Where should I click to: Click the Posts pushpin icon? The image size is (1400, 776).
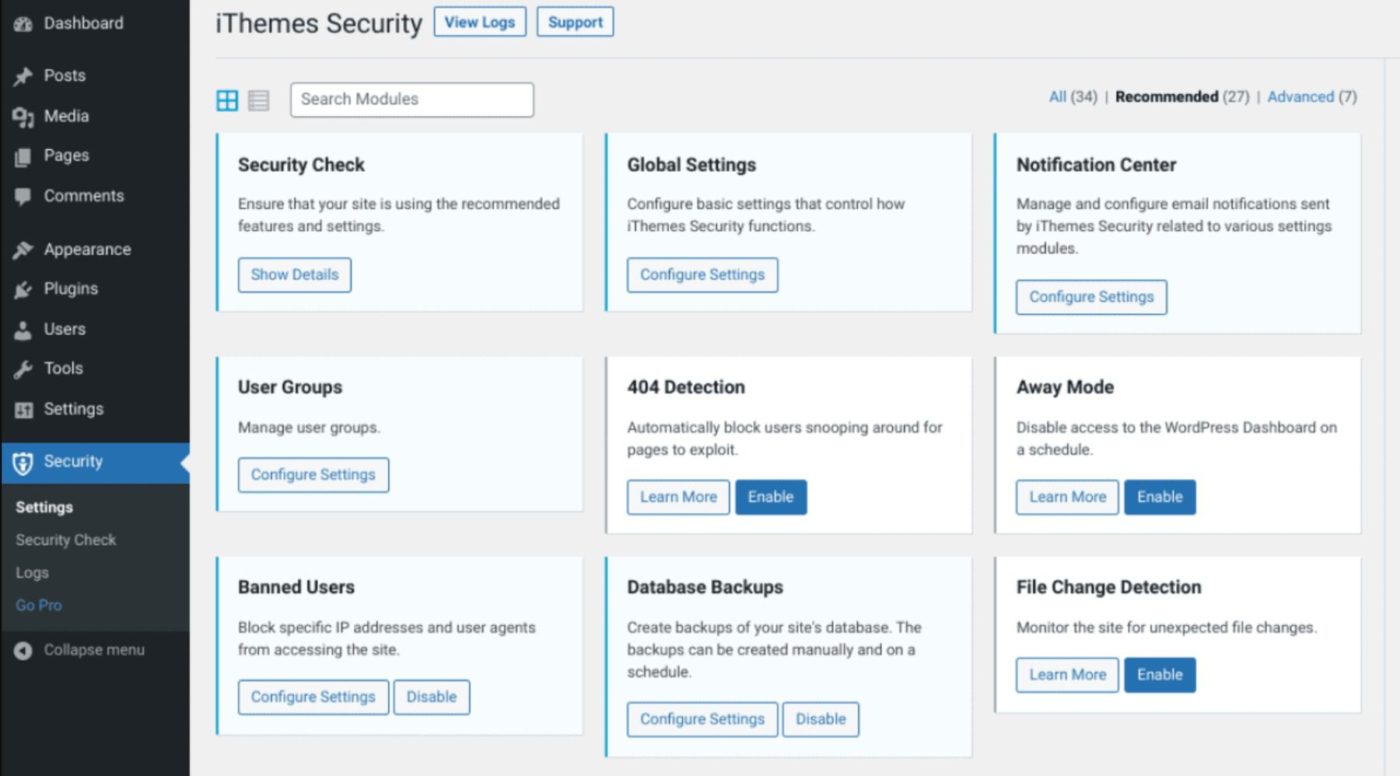click(23, 76)
